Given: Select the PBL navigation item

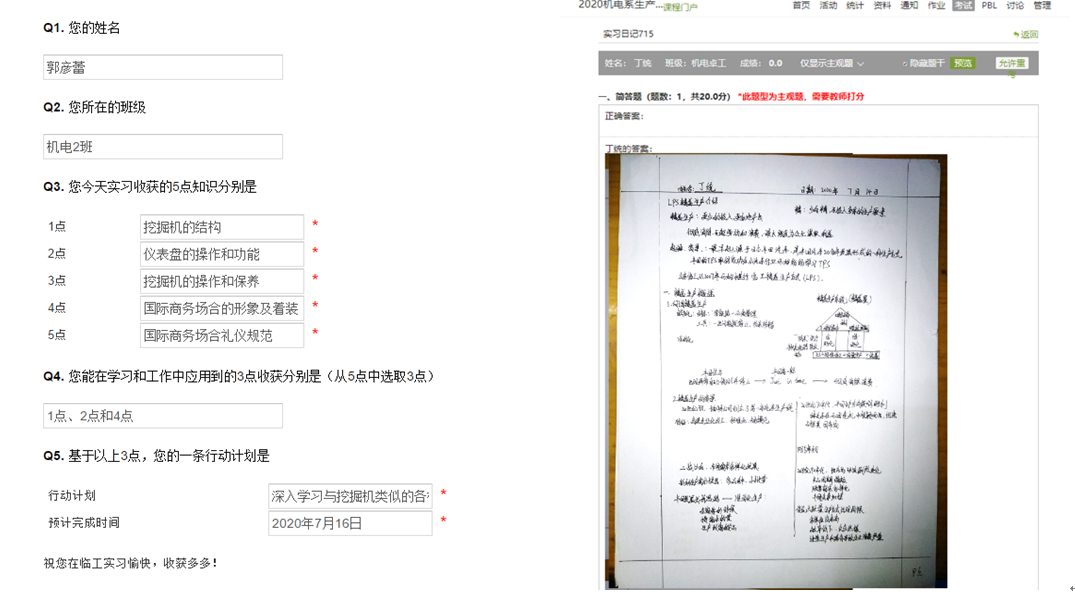Looking at the screenshot, I should click(989, 6).
